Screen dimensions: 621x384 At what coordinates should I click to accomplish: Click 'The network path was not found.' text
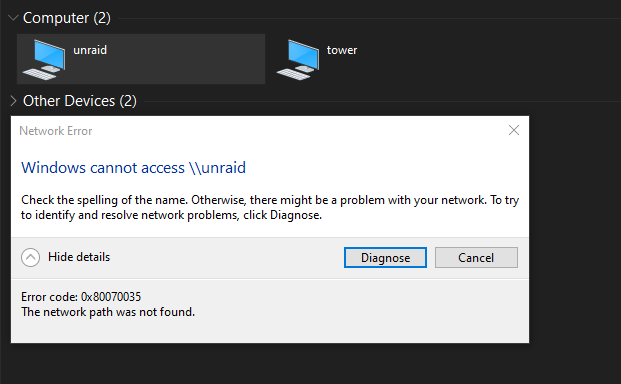[108, 312]
